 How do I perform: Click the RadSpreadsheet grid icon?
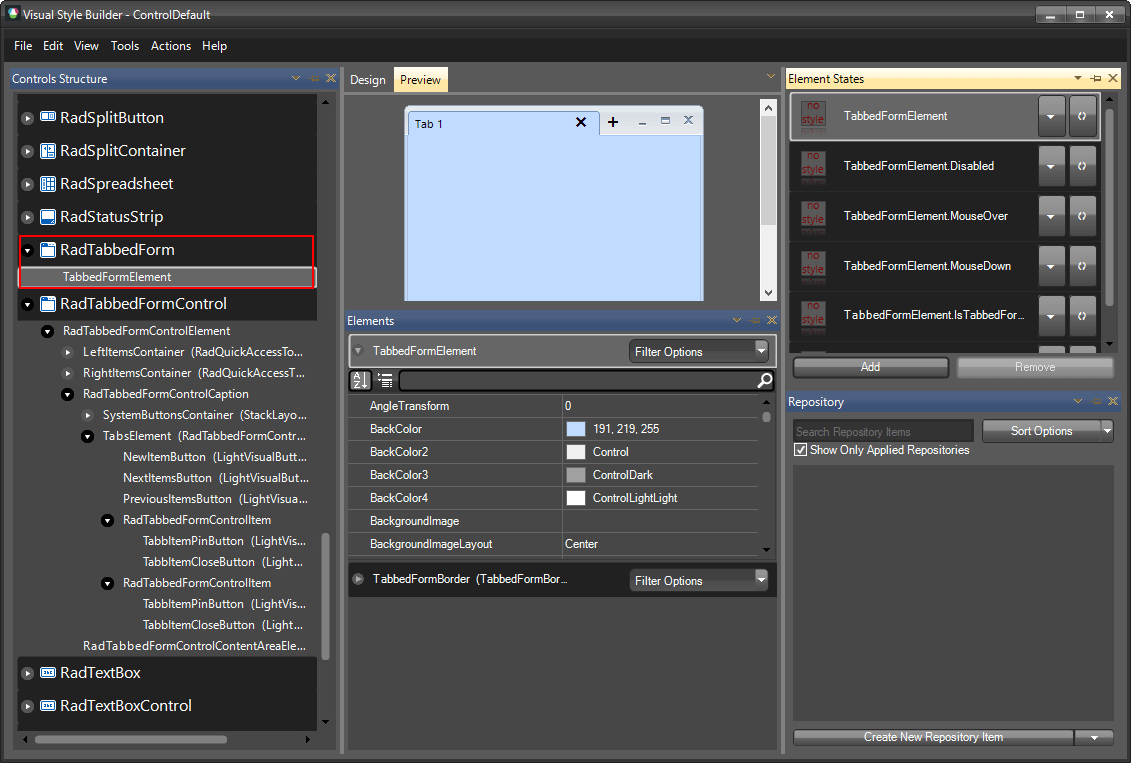tap(48, 184)
